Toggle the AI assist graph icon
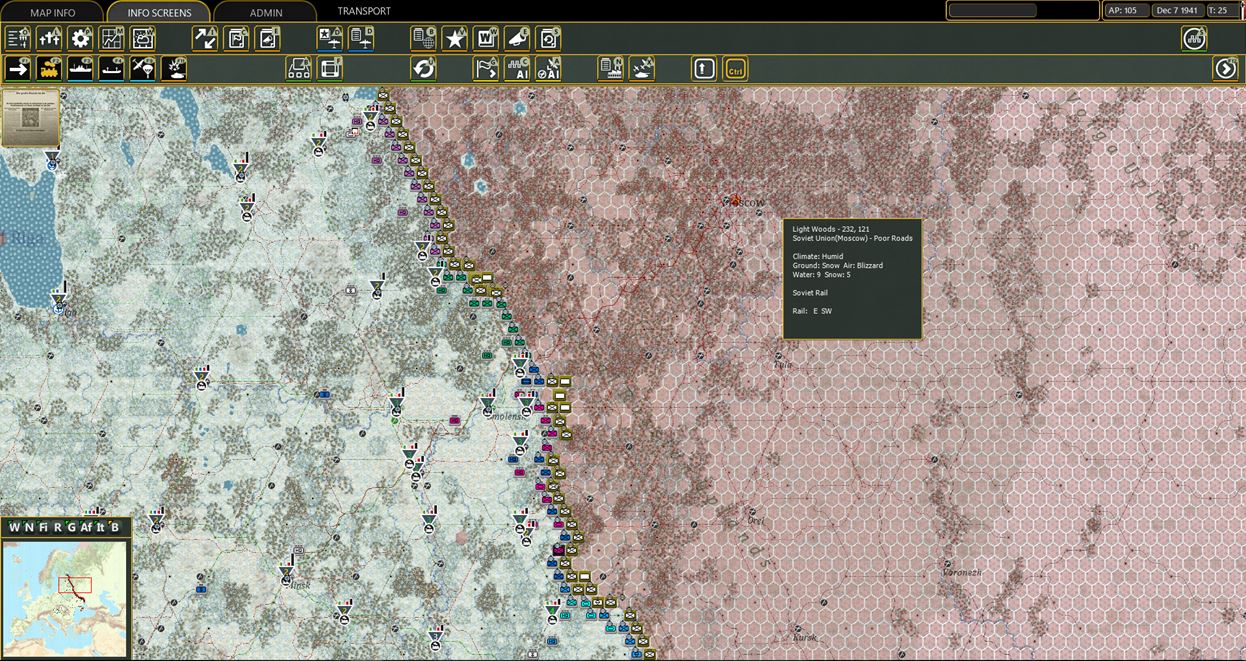The image size is (1246, 661). tap(517, 68)
